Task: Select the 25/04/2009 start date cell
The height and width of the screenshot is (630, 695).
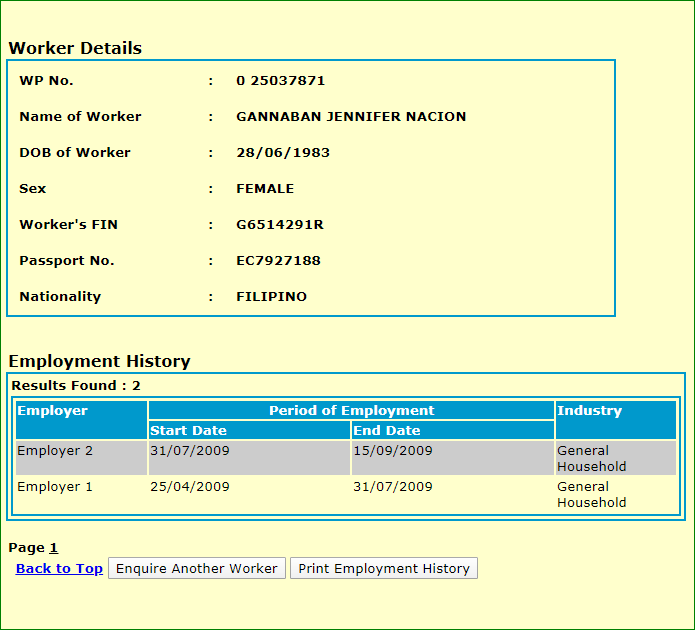Action: (190, 487)
